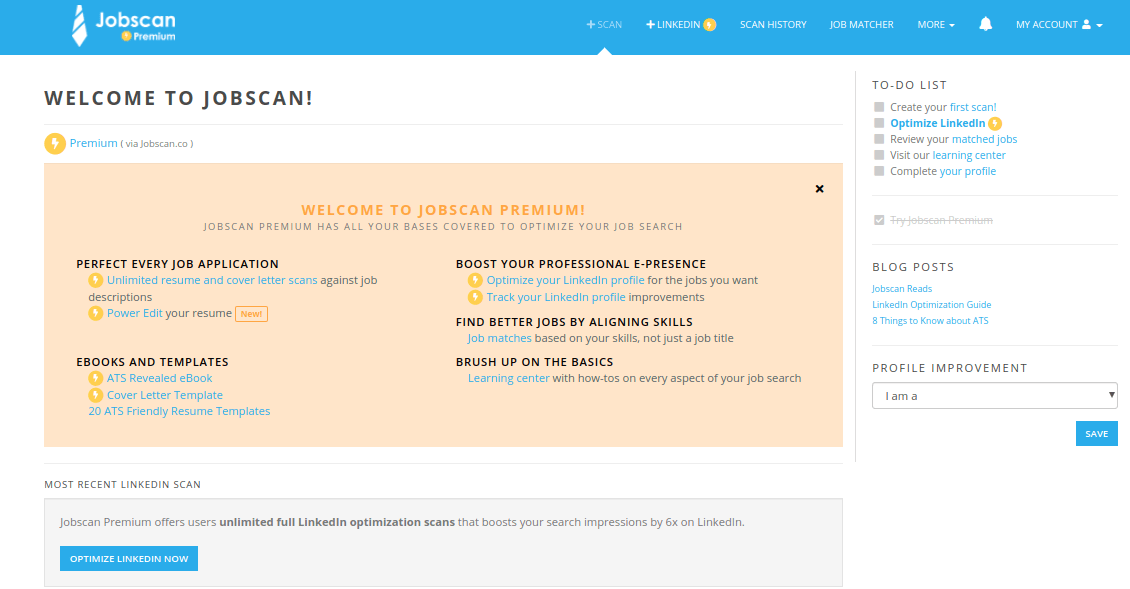The height and width of the screenshot is (589, 1130).
Task: Go to SCAN HISTORY
Action: [773, 24]
